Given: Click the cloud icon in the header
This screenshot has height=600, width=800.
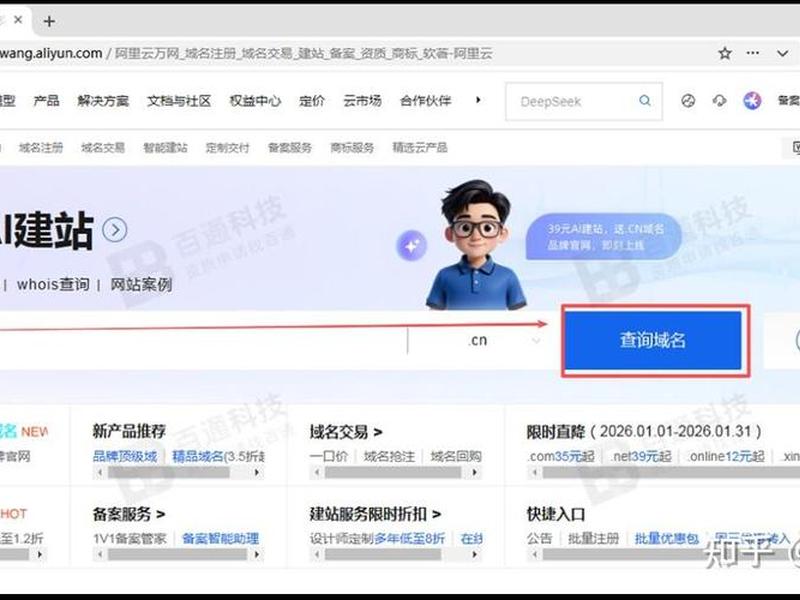Looking at the screenshot, I should [x=719, y=101].
